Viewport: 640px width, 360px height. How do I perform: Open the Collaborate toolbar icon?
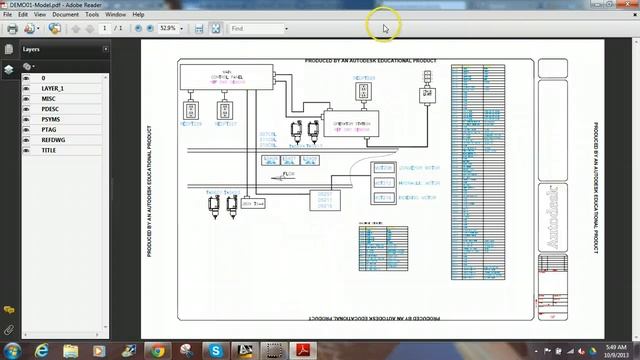pyautogui.click(x=54, y=29)
